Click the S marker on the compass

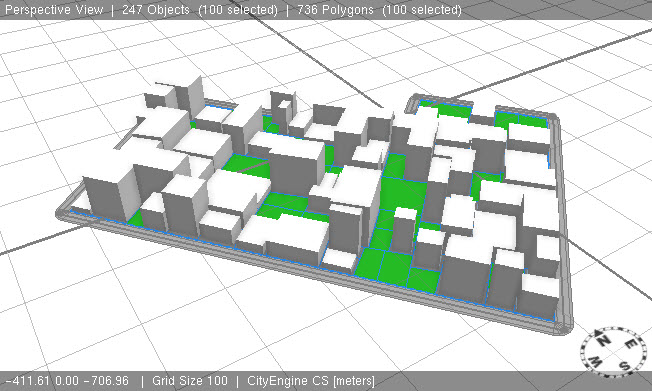click(625, 366)
